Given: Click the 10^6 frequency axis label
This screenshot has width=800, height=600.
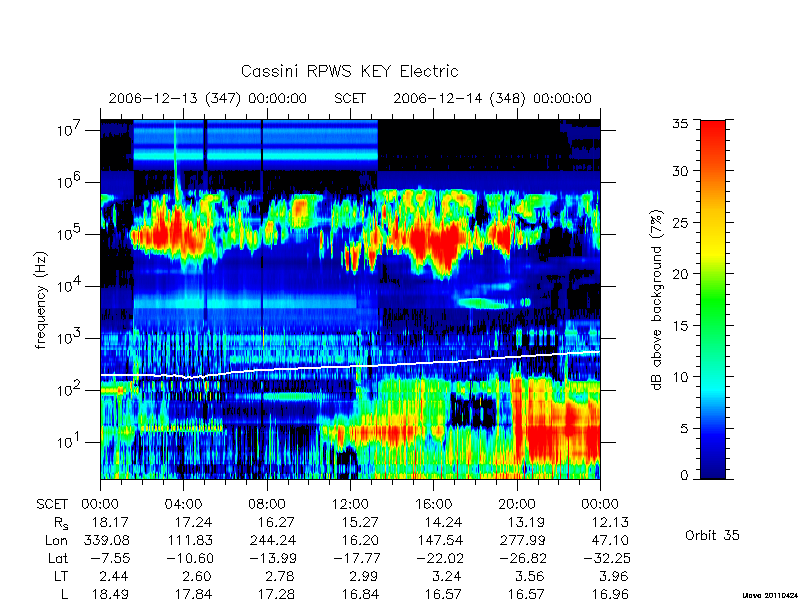Looking at the screenshot, I should pos(70,182).
